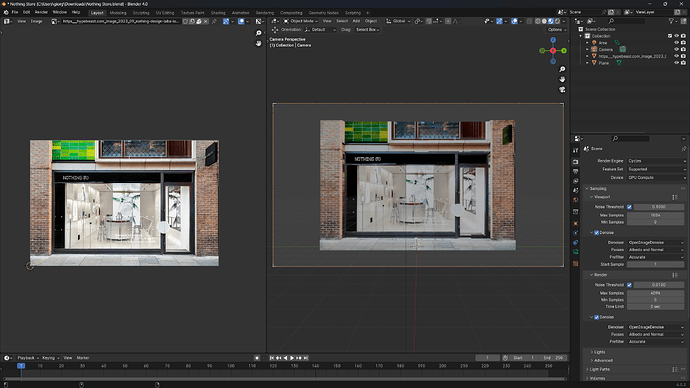690x388 pixels.
Task: Toggle camera view icon in 3D viewport
Action: point(562,90)
